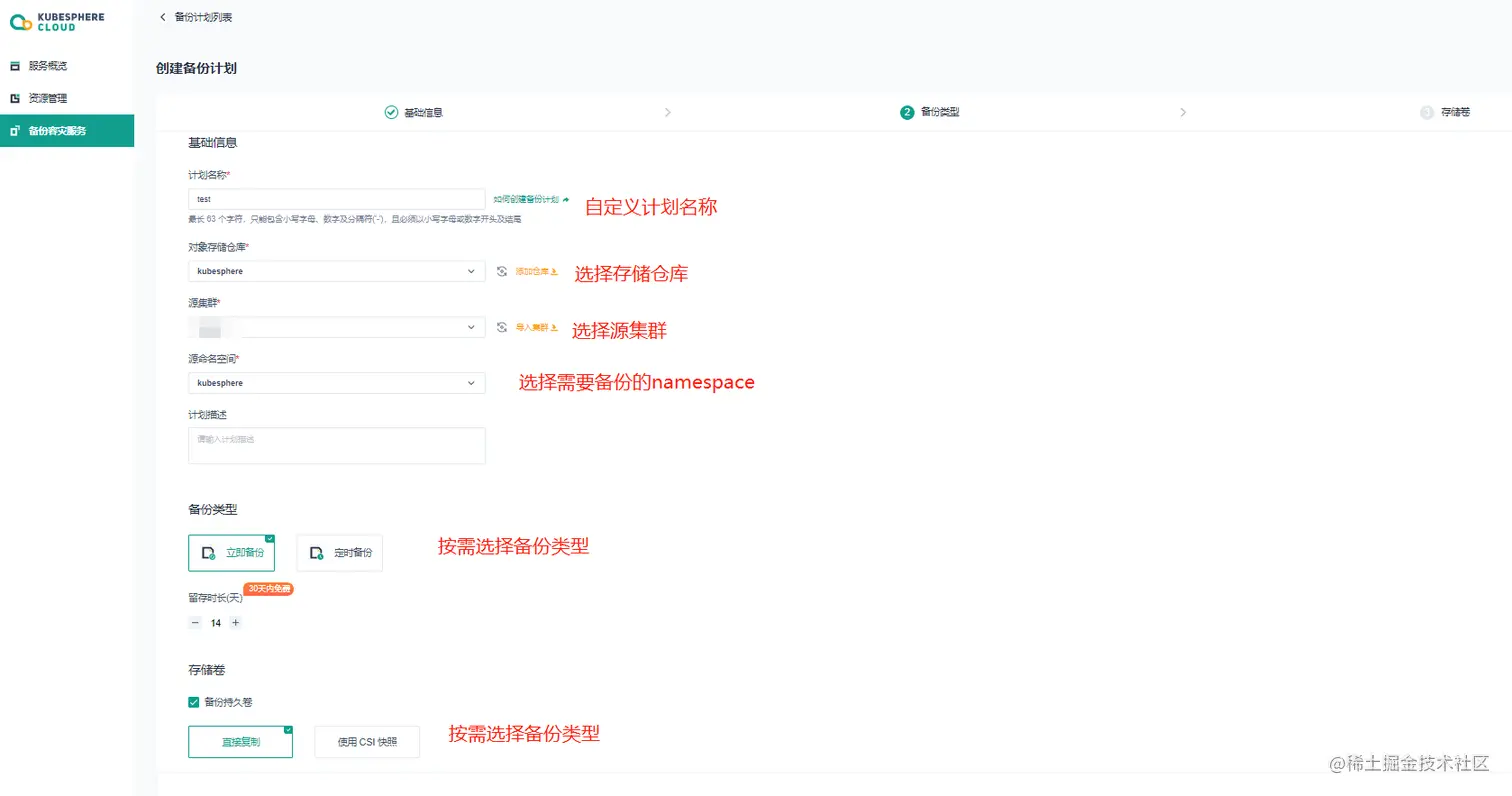This screenshot has height=796, width=1512.
Task: Click the step arrow after 基础信息
Action: (x=668, y=112)
